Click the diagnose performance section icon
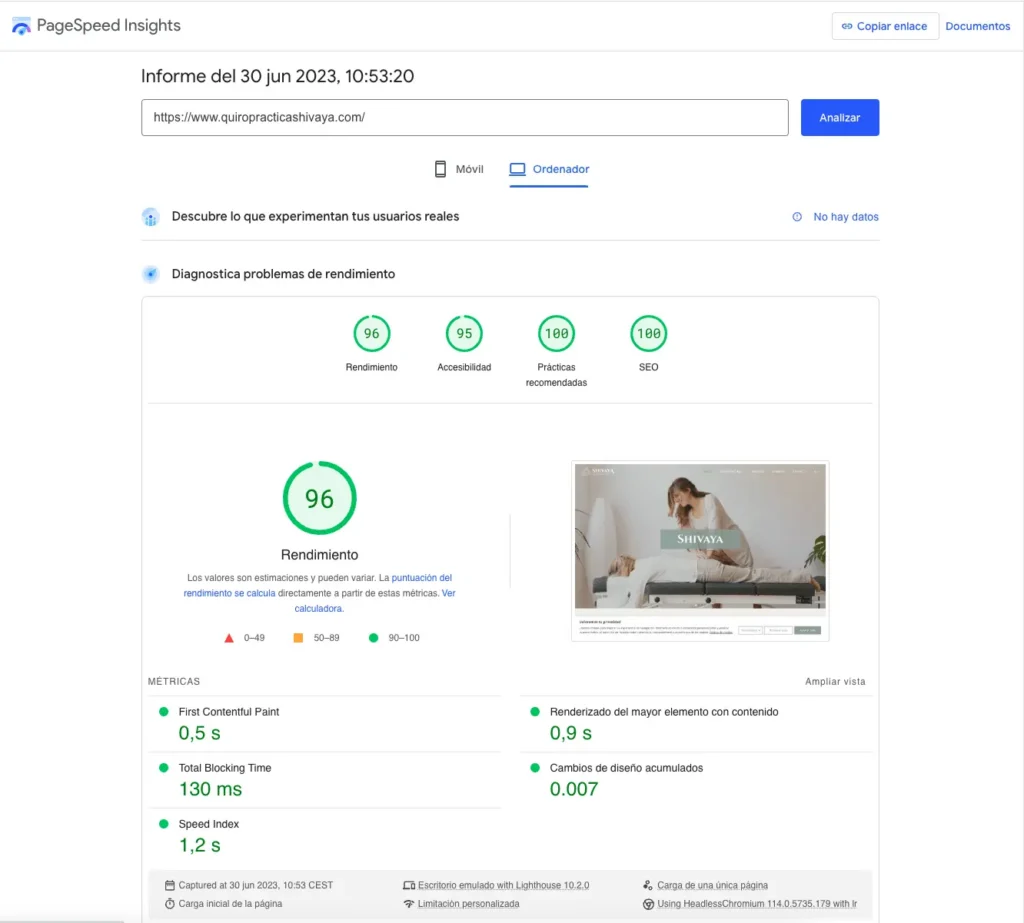1024x923 pixels. point(150,274)
